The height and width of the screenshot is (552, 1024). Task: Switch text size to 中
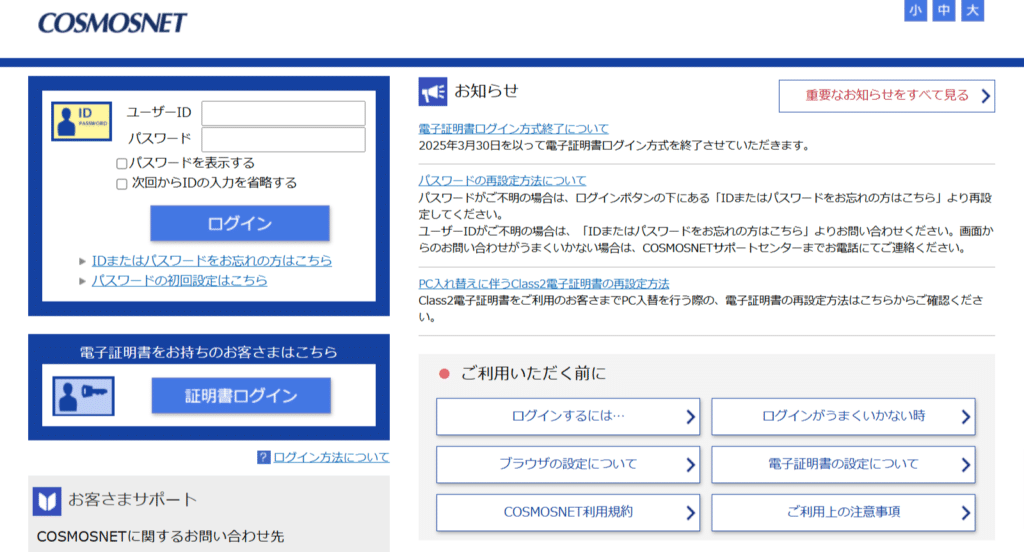[x=943, y=11]
